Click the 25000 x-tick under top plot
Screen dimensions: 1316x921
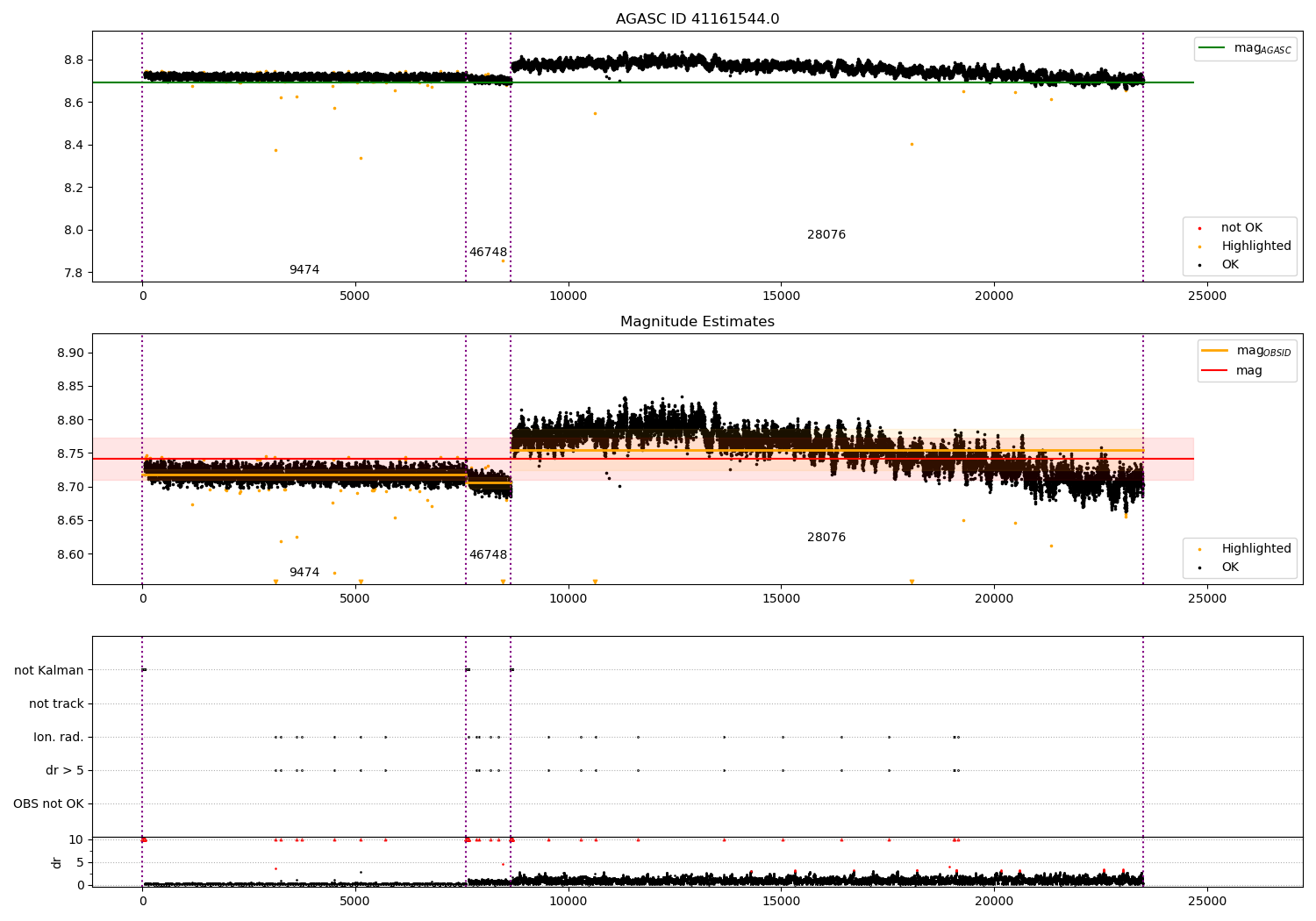(x=1207, y=296)
